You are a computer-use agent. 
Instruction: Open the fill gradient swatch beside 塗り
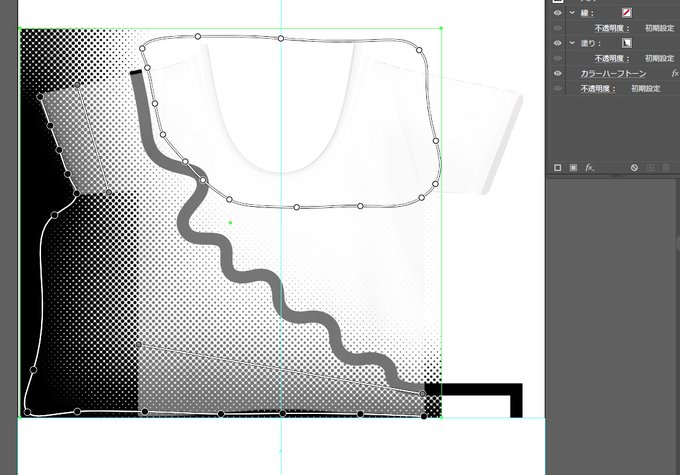626,43
